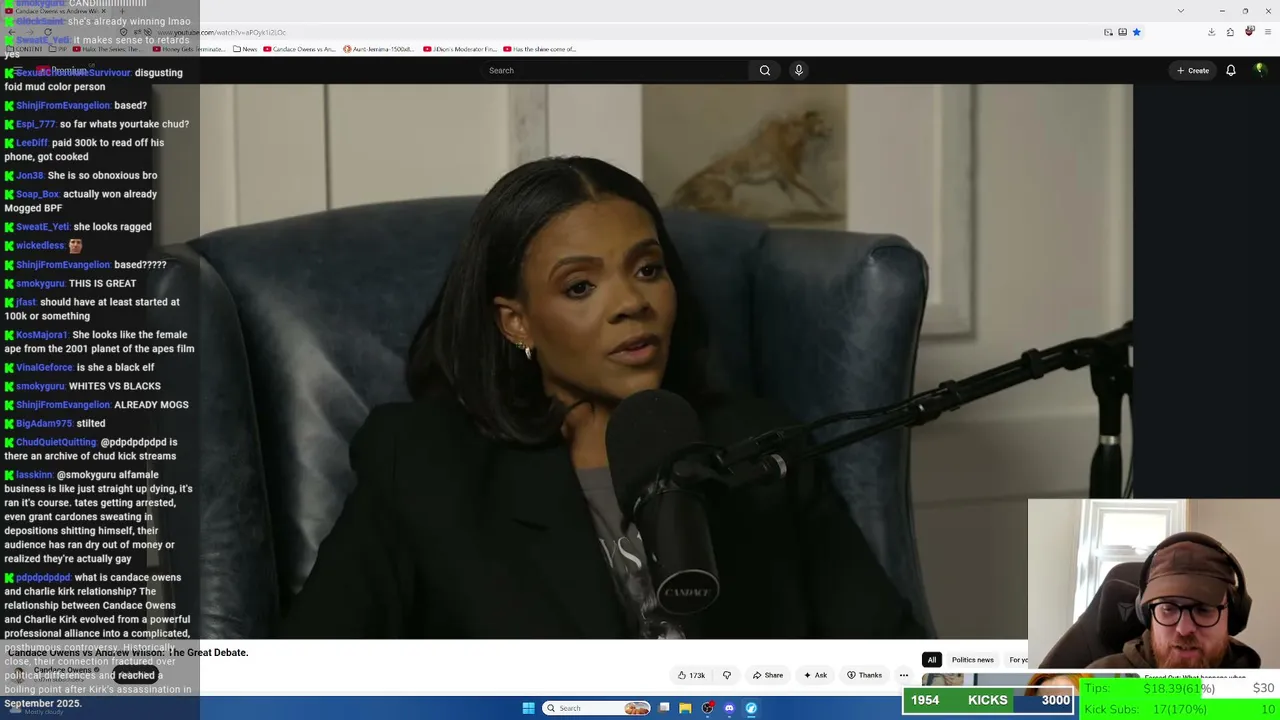The height and width of the screenshot is (720, 1280).
Task: Focus the YouTube search field
Action: pyautogui.click(x=615, y=70)
